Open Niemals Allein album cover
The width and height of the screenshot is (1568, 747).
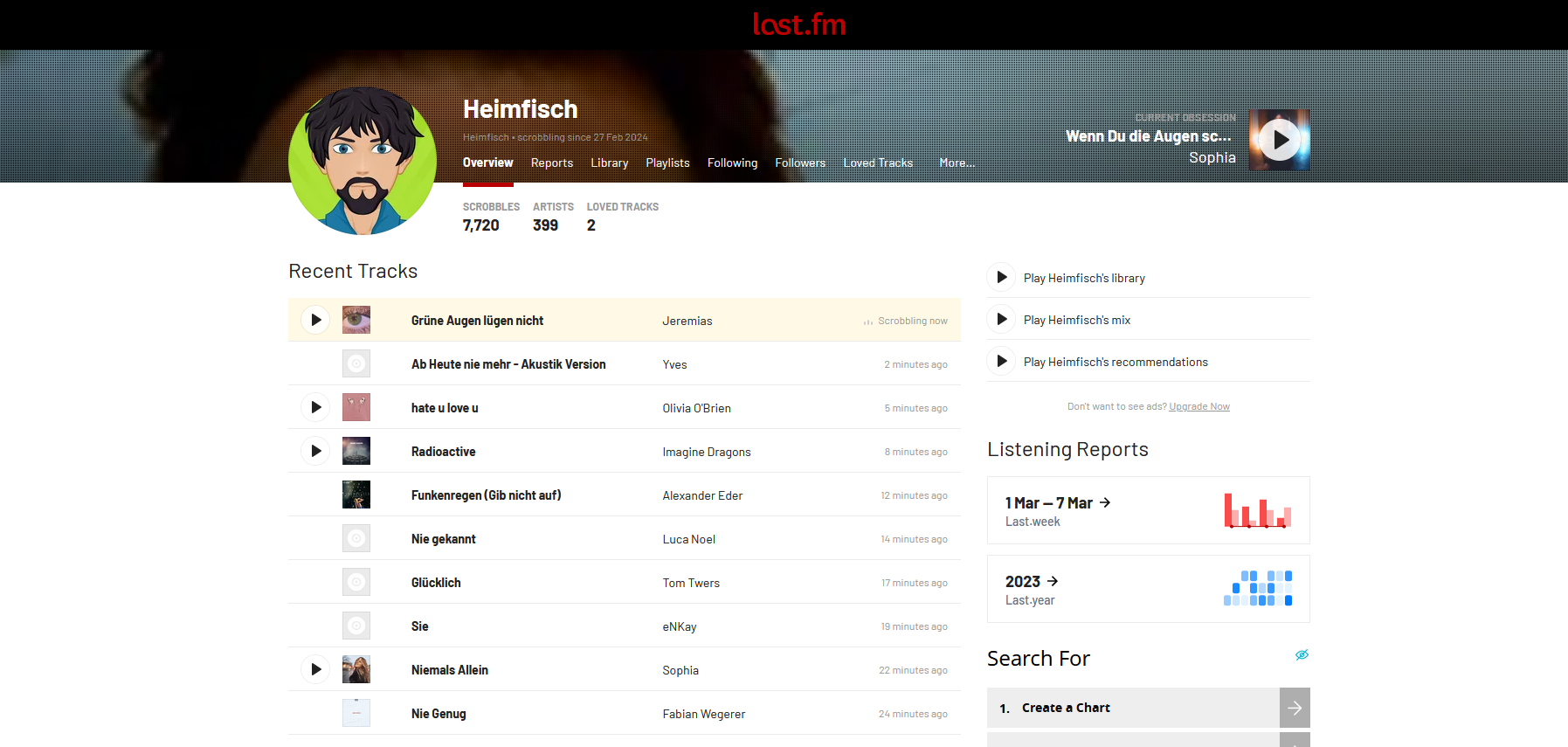(x=356, y=669)
